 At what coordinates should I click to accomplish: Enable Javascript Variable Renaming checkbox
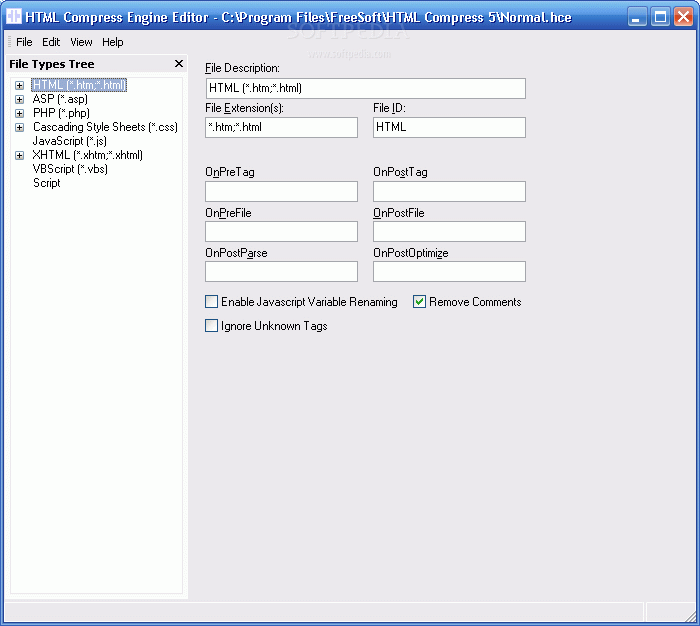[x=212, y=302]
